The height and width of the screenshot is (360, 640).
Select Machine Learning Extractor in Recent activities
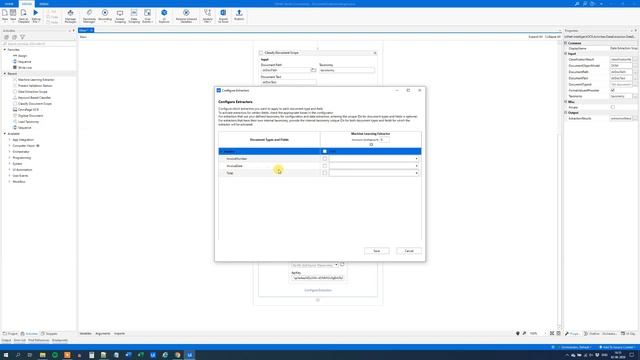(x=36, y=80)
